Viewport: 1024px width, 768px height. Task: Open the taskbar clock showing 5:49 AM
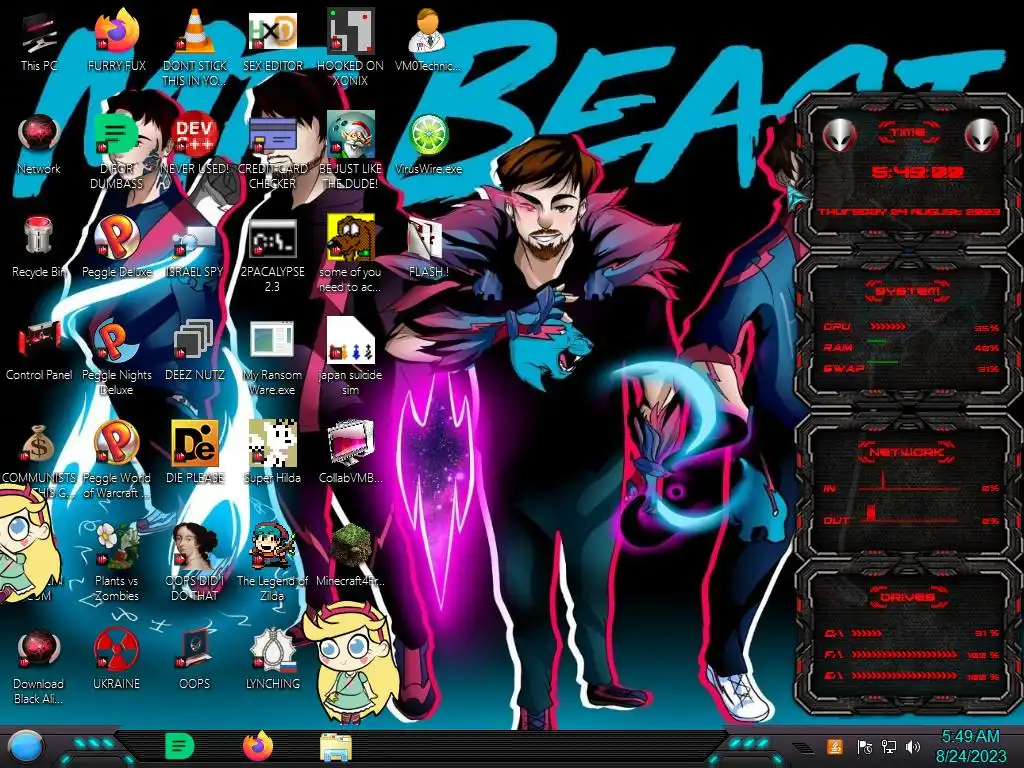click(970, 746)
